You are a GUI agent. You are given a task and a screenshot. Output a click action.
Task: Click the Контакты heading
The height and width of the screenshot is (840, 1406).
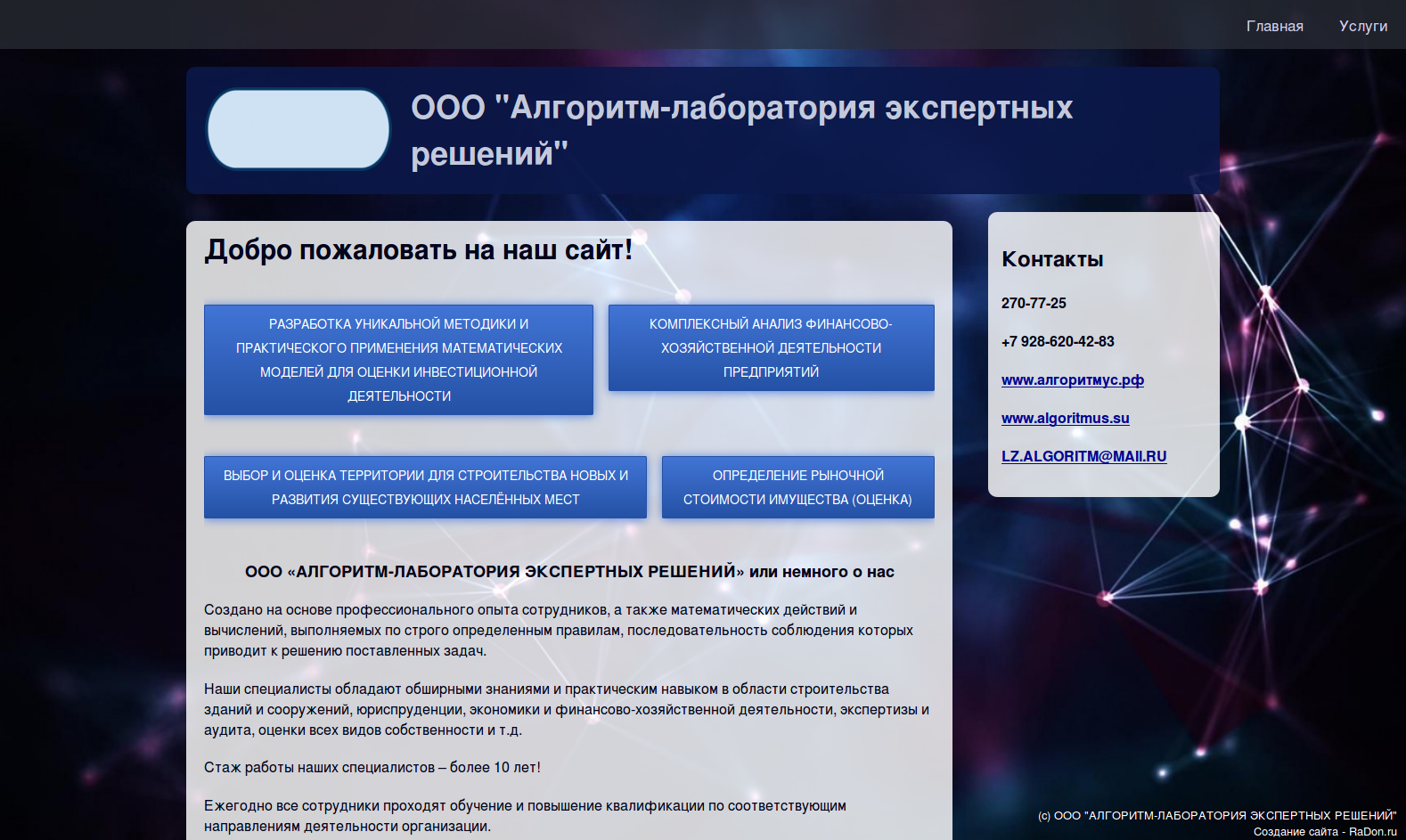point(1052,260)
